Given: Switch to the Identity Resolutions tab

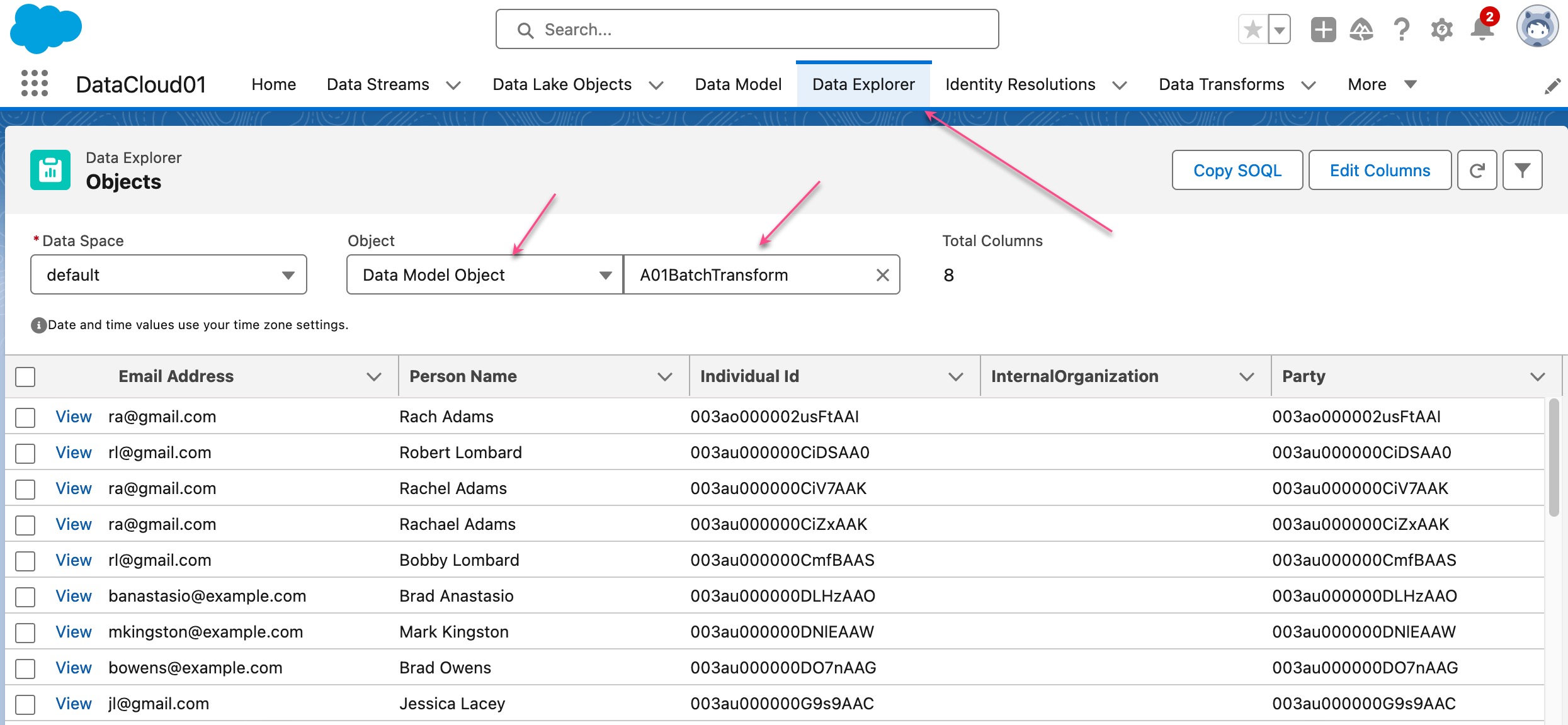Looking at the screenshot, I should click(1020, 84).
